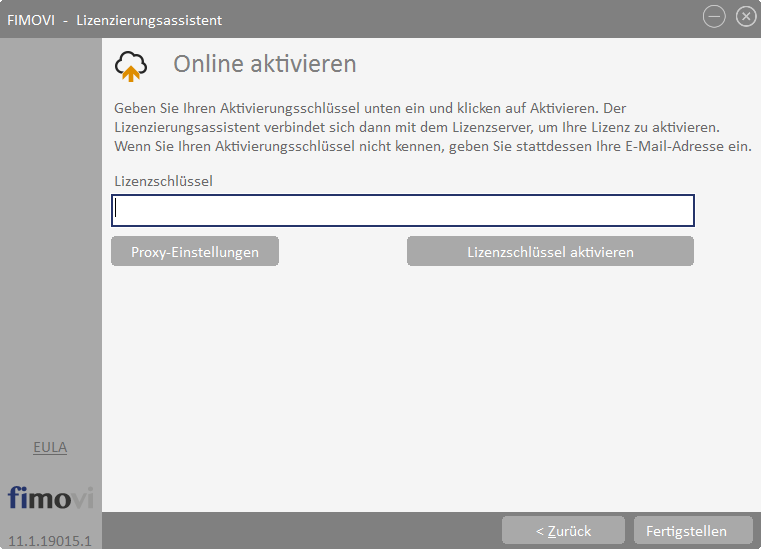
Task: Click the cloud upload icon
Action: [131, 66]
